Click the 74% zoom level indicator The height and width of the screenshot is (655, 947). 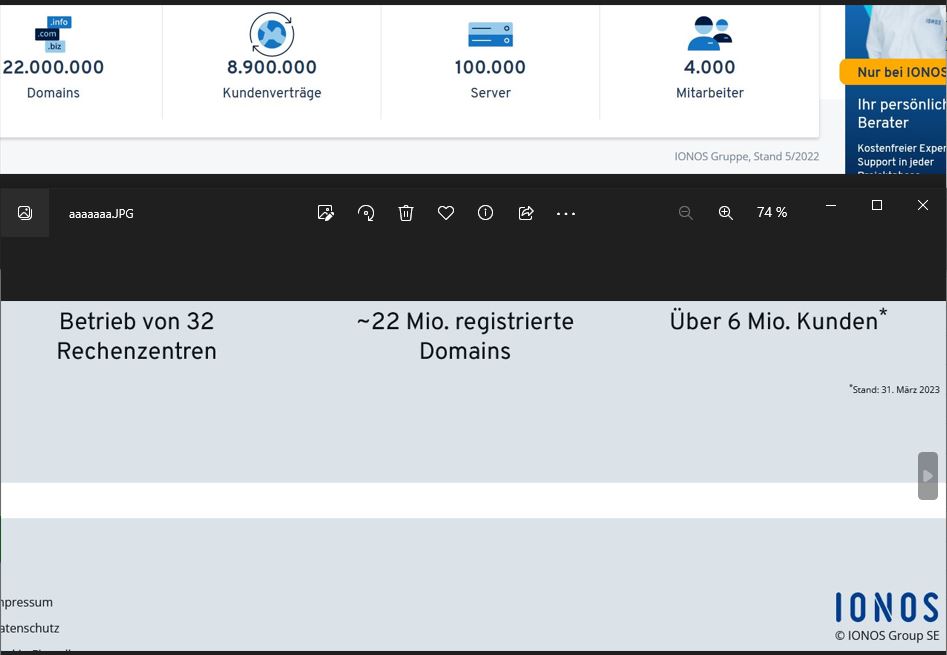point(771,213)
